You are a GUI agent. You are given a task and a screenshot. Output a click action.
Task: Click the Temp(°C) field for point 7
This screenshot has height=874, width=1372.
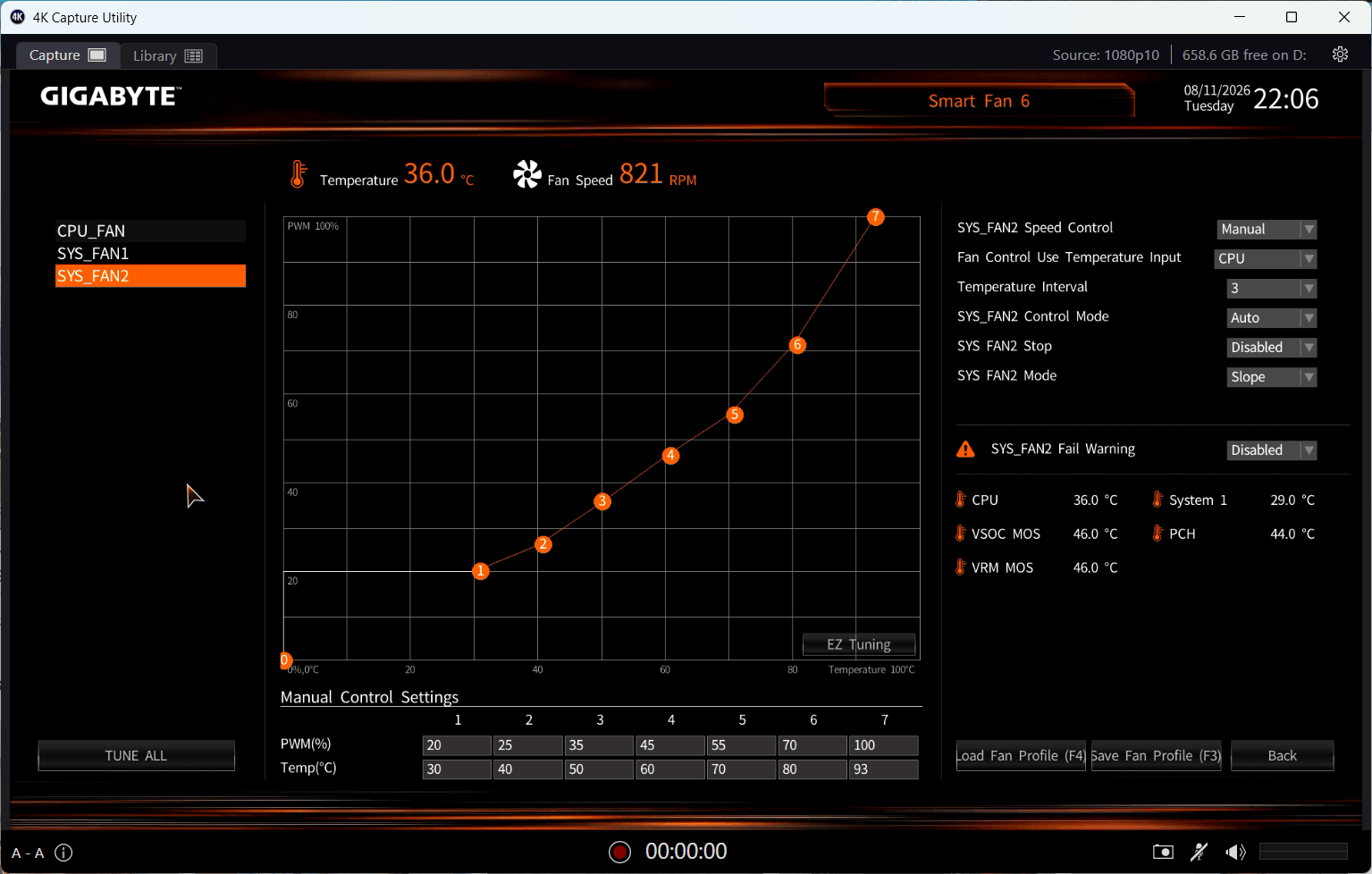(884, 769)
